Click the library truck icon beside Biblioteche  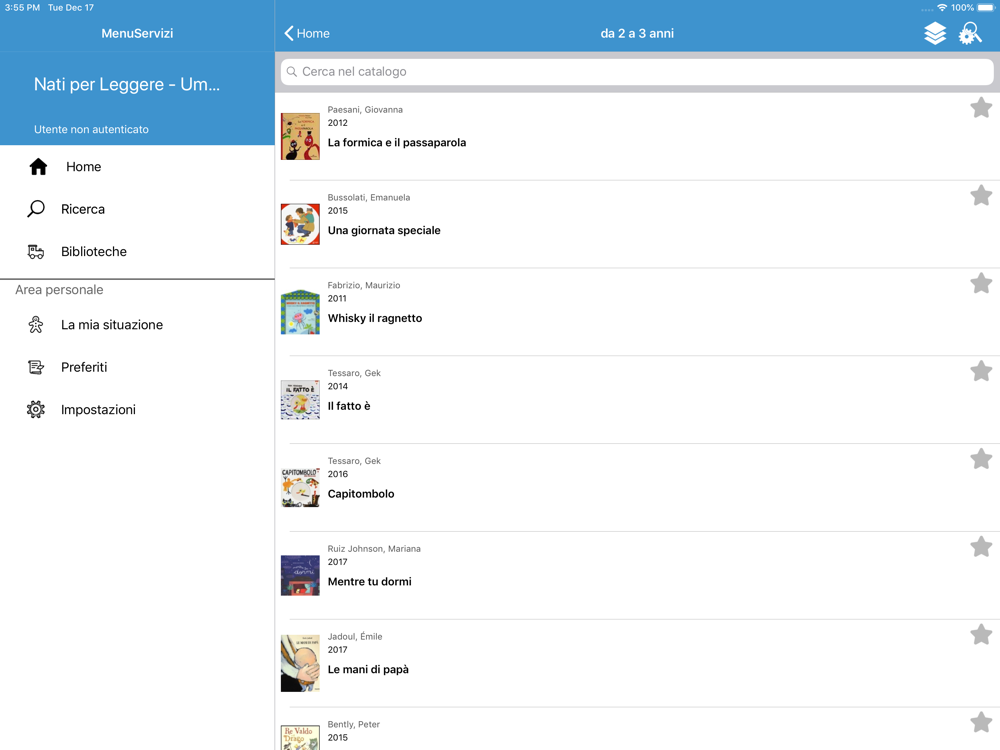coord(36,252)
